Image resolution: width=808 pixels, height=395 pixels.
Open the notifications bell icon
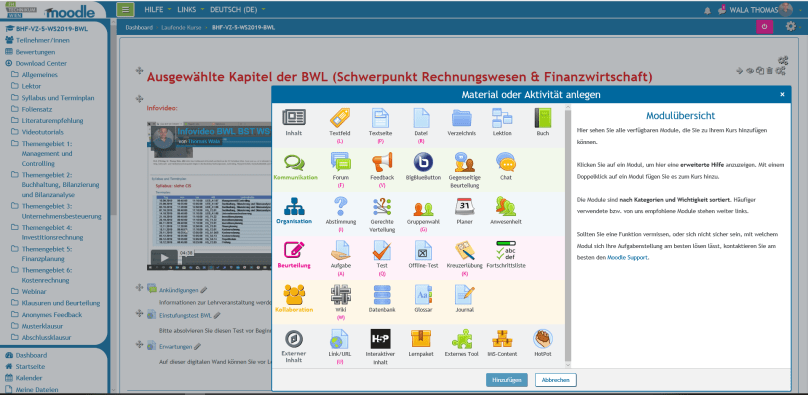707,10
